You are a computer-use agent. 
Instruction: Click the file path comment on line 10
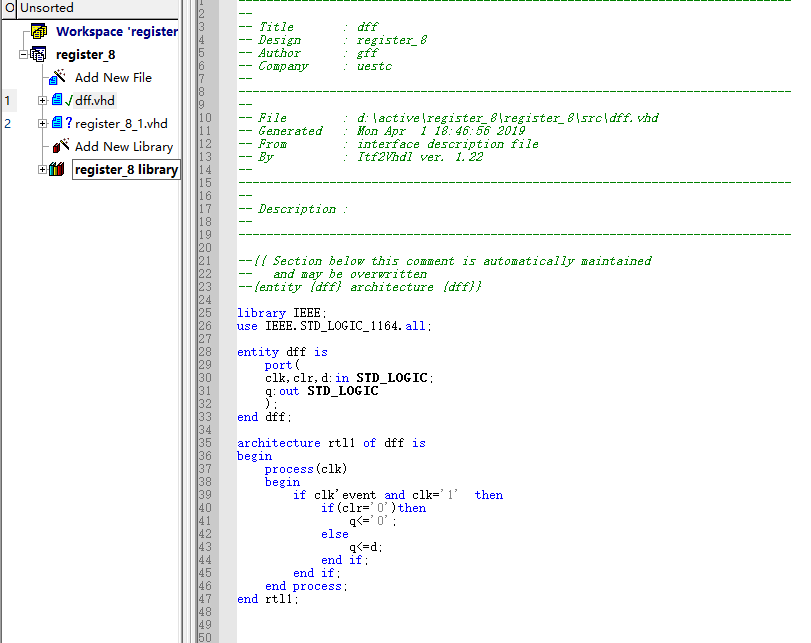tap(448, 118)
